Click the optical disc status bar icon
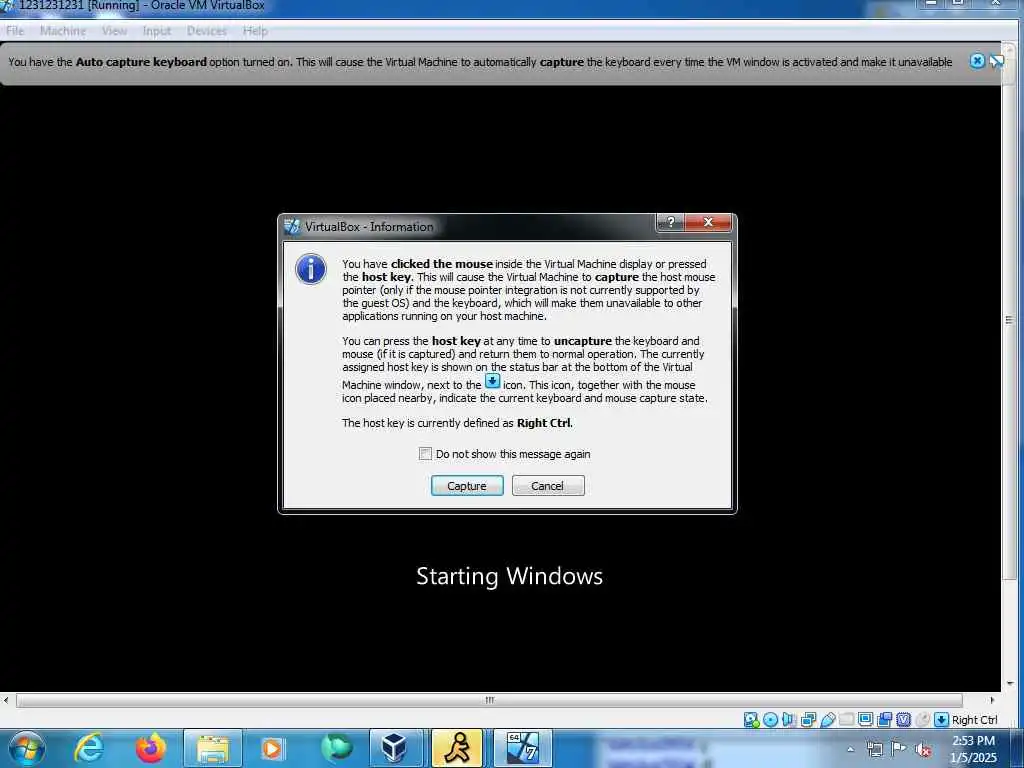The width and height of the screenshot is (1024, 768). tap(770, 720)
